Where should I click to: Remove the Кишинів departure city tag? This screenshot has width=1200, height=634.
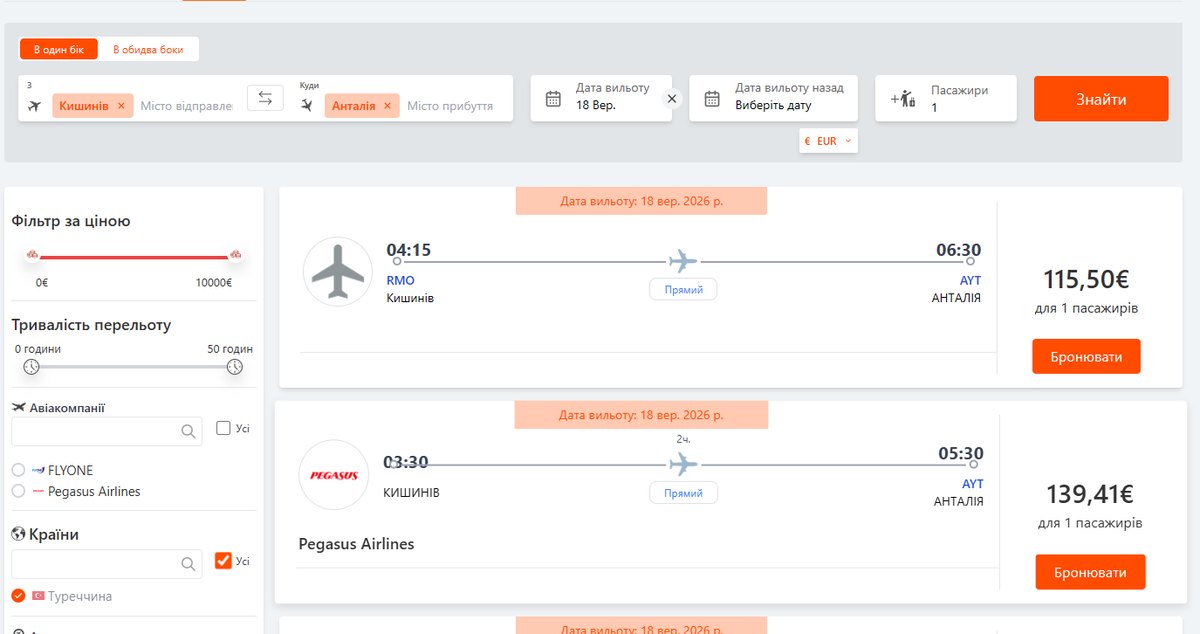coord(121,105)
